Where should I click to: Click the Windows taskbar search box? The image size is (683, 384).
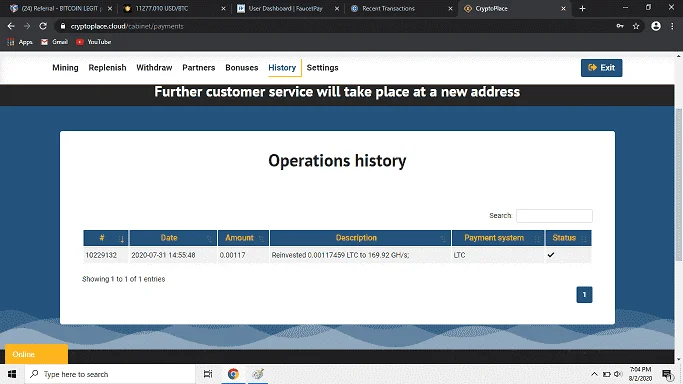110,374
